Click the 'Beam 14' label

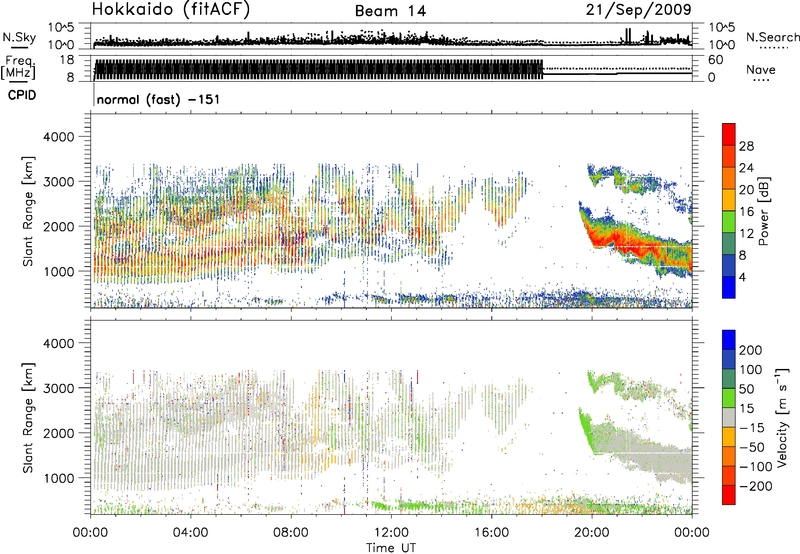coord(390,11)
